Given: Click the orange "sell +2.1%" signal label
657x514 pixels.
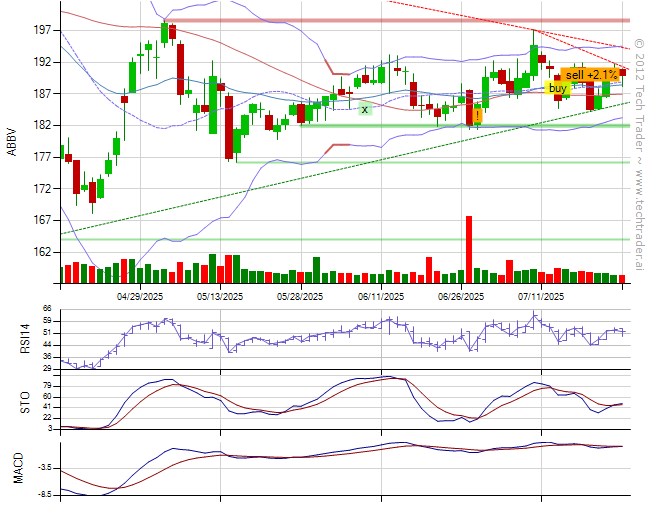Looking at the screenshot, I should pyautogui.click(x=591, y=75).
